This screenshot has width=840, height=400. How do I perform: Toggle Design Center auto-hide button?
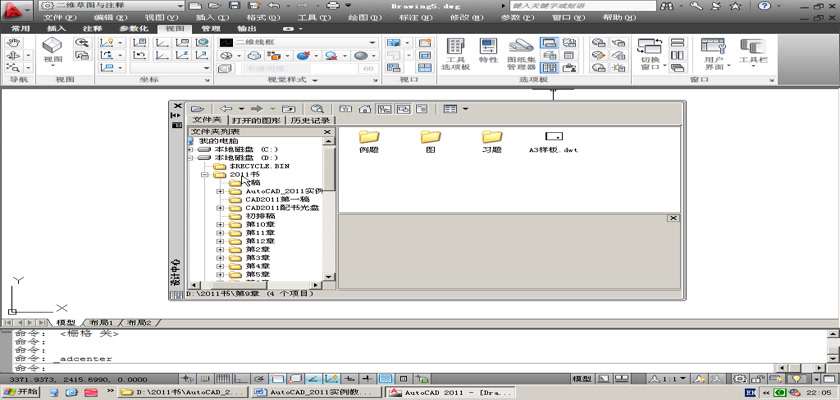[176, 115]
